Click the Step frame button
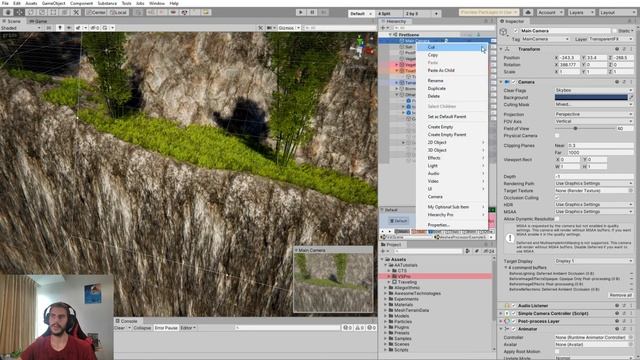Image resolution: width=640 pixels, height=360 pixels. point(324,12)
